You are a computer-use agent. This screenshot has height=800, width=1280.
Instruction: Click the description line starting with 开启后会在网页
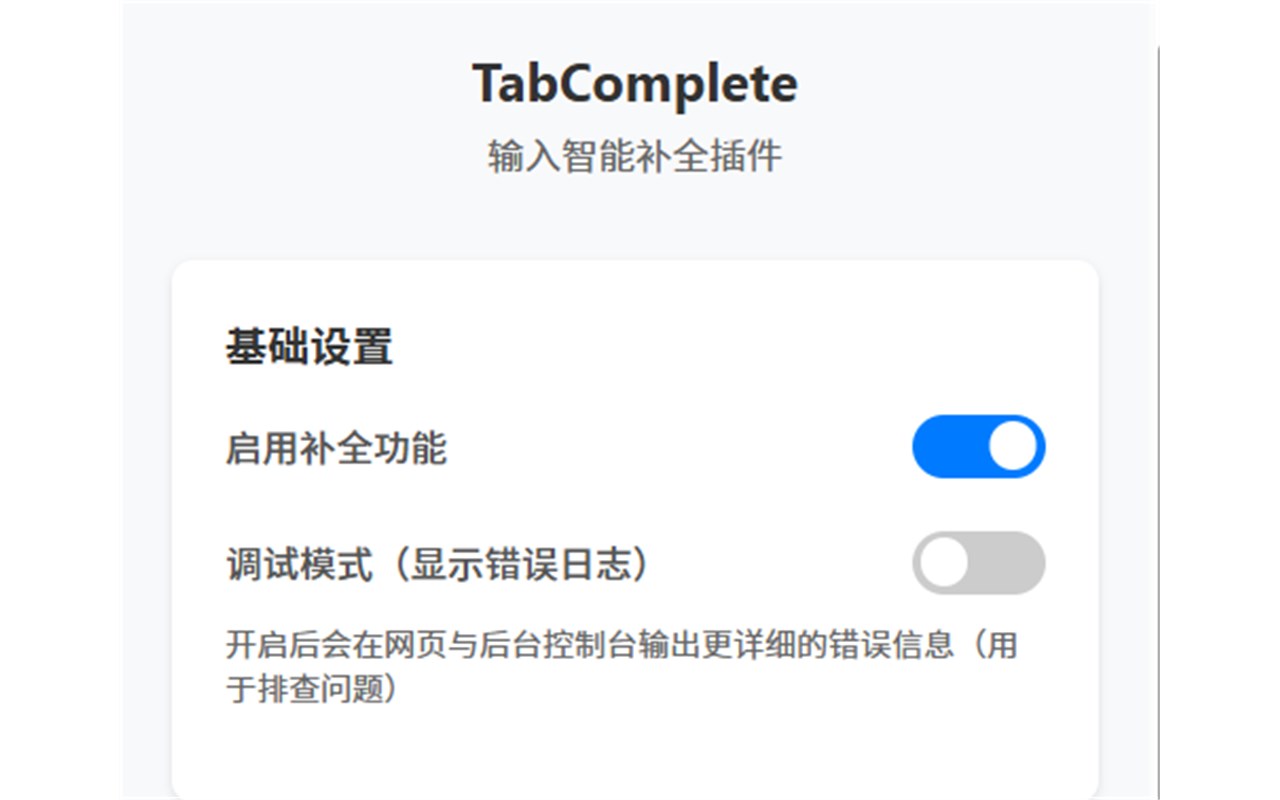click(x=621, y=645)
